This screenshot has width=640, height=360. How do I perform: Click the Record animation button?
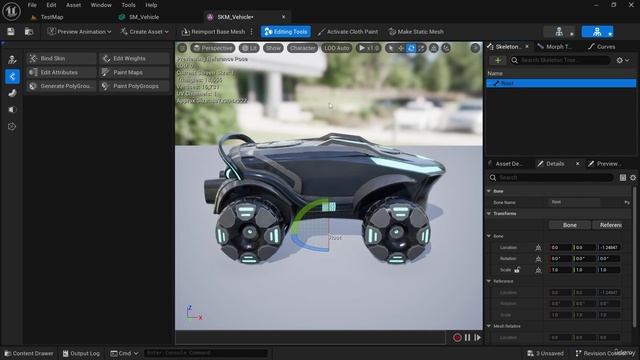457,338
